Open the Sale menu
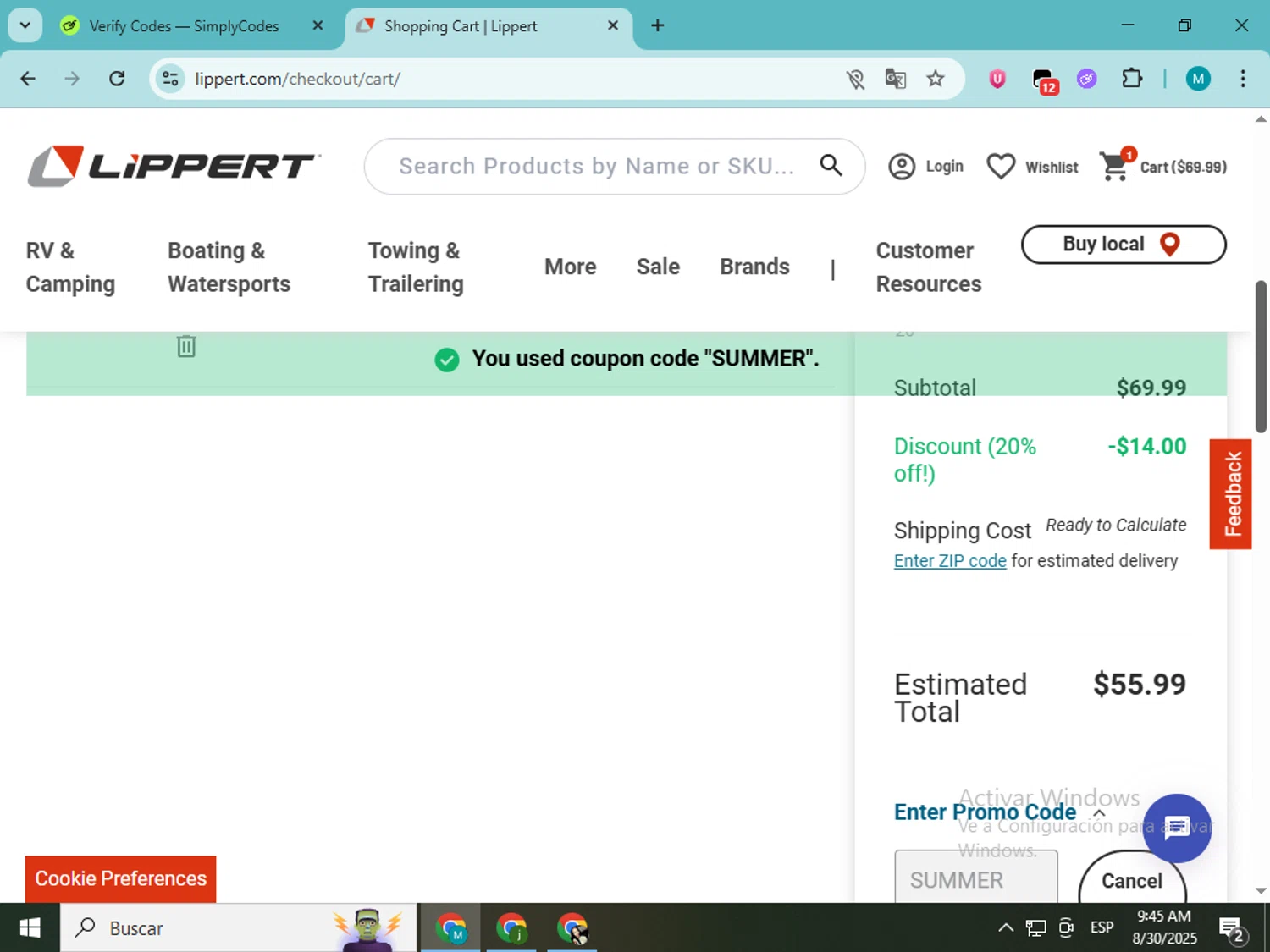Viewport: 1270px width, 952px height. (x=658, y=267)
